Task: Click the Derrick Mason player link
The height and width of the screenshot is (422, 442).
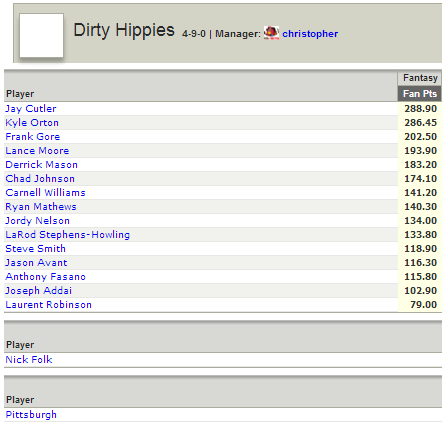Action: tap(41, 165)
